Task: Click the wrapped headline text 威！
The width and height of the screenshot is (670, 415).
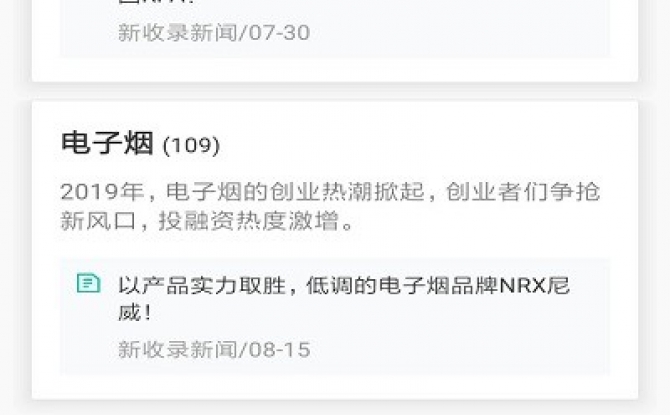Action: [x=135, y=313]
